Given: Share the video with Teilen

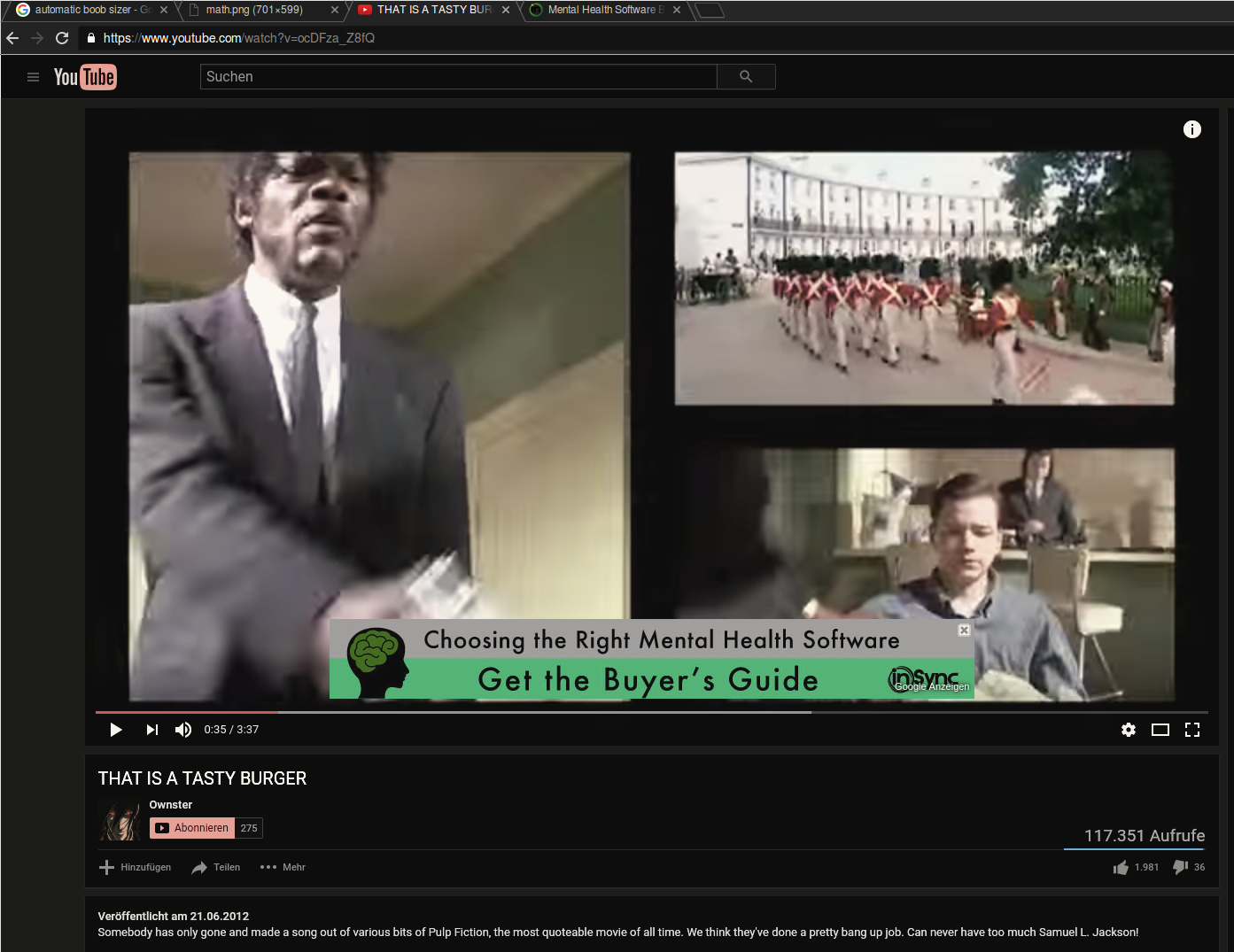Looking at the screenshot, I should 216,867.
